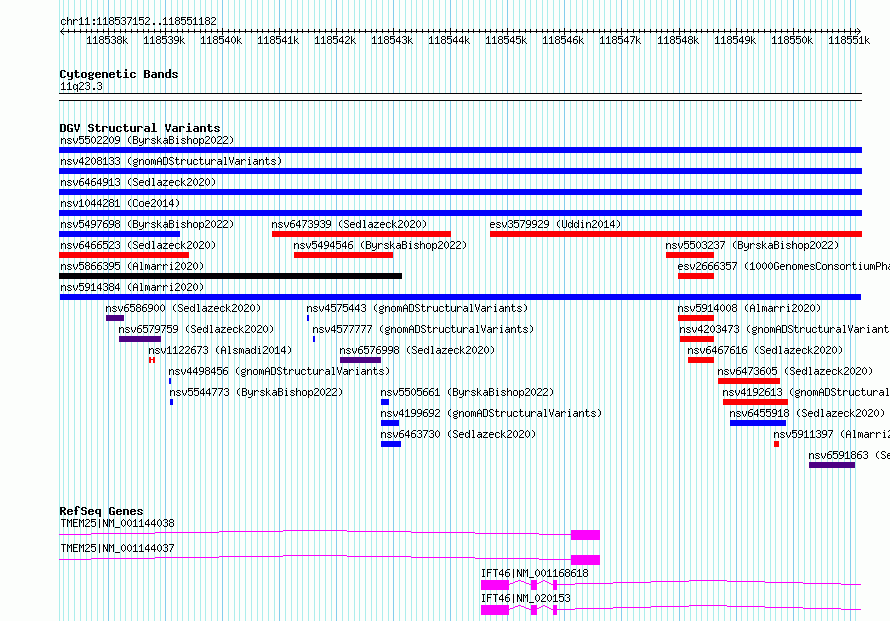Viewport: 890px width, 621px height.
Task: Click the RefSeq Genes track title
Action: (x=101, y=511)
